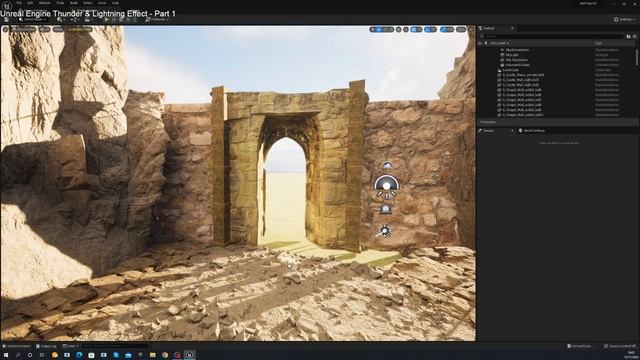
Task: Switch to the Details tab
Action: click(x=489, y=131)
